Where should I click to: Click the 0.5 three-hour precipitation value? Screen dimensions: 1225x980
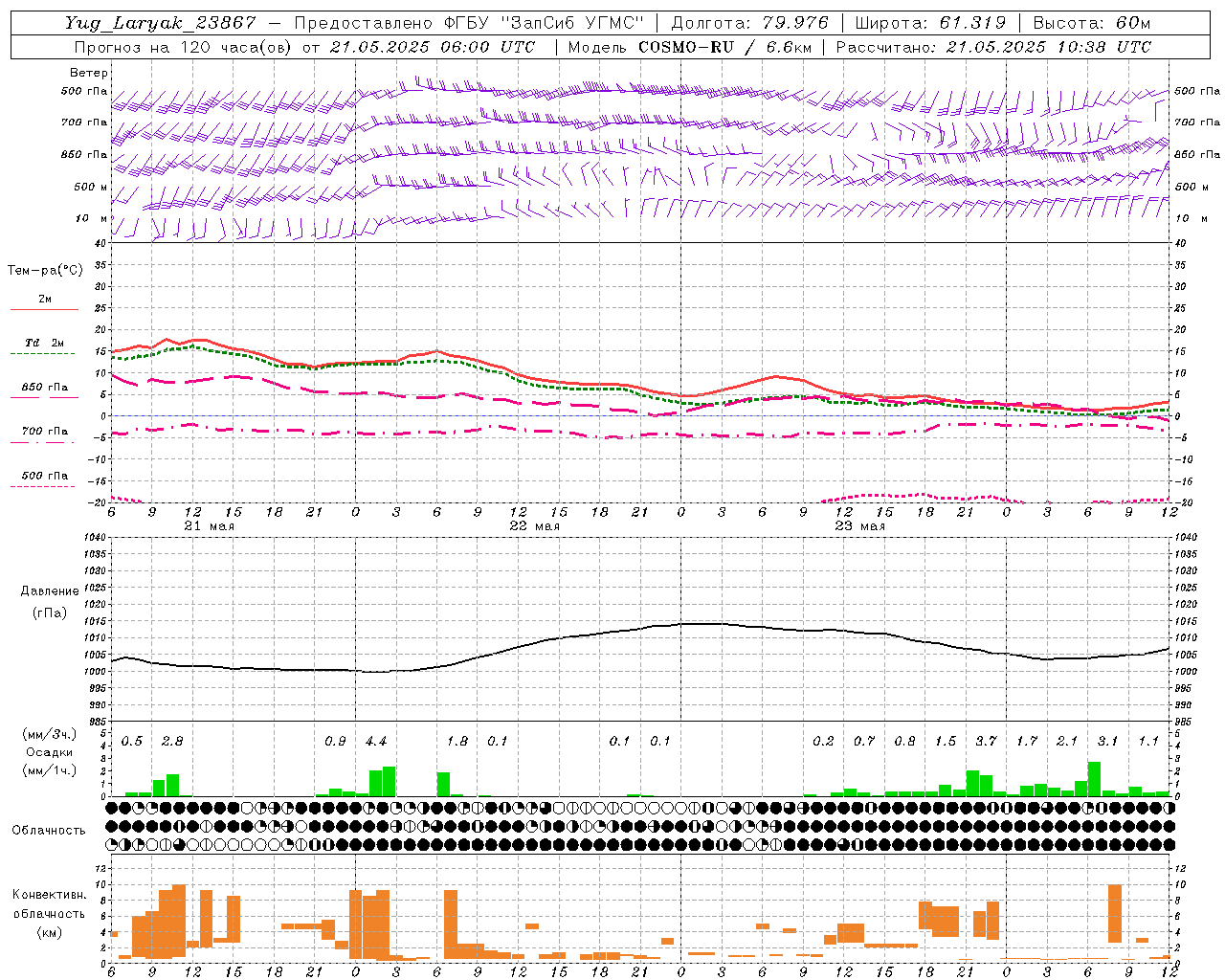[132, 742]
